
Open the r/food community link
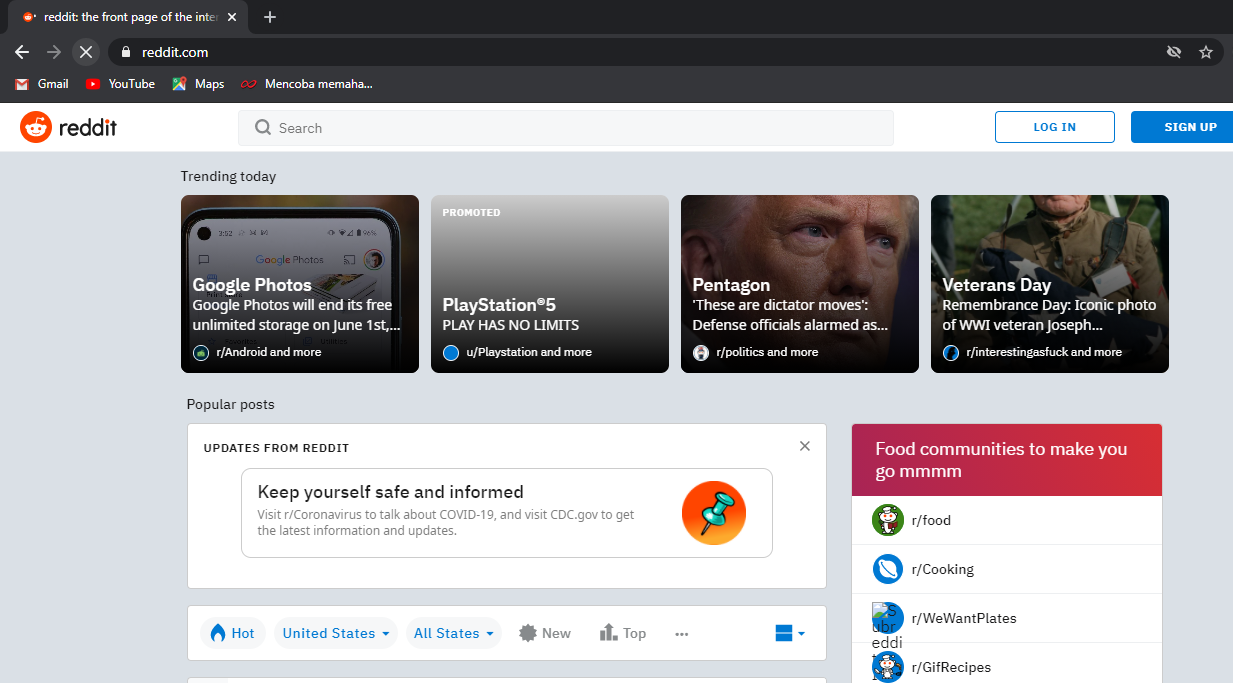pyautogui.click(x=931, y=520)
